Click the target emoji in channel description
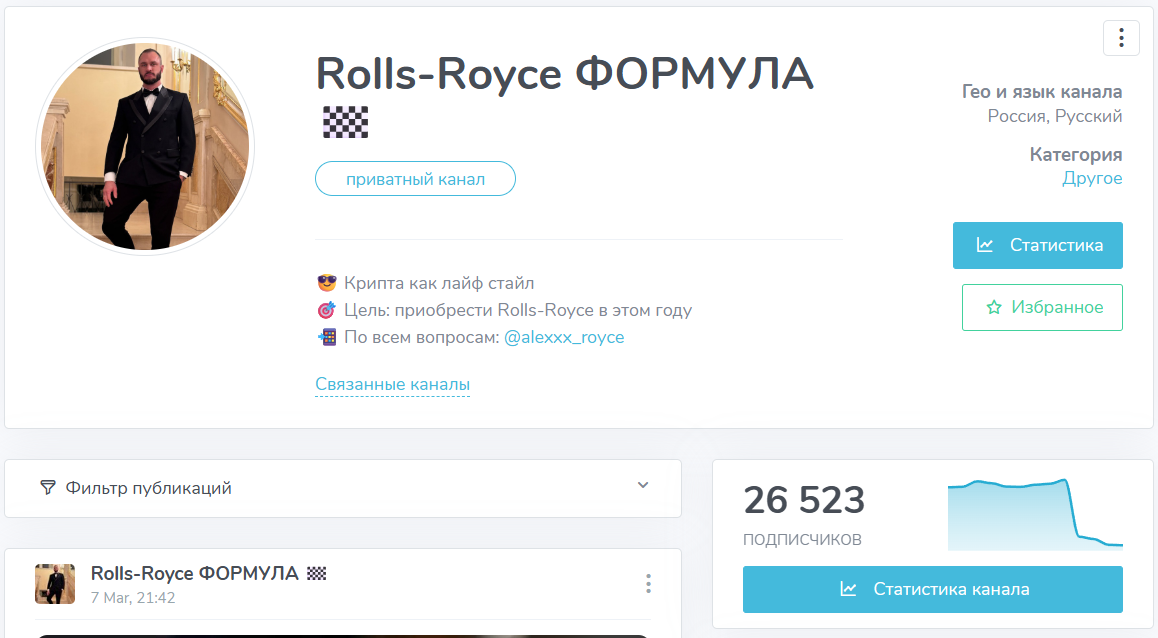Image resolution: width=1158 pixels, height=638 pixels. click(324, 310)
